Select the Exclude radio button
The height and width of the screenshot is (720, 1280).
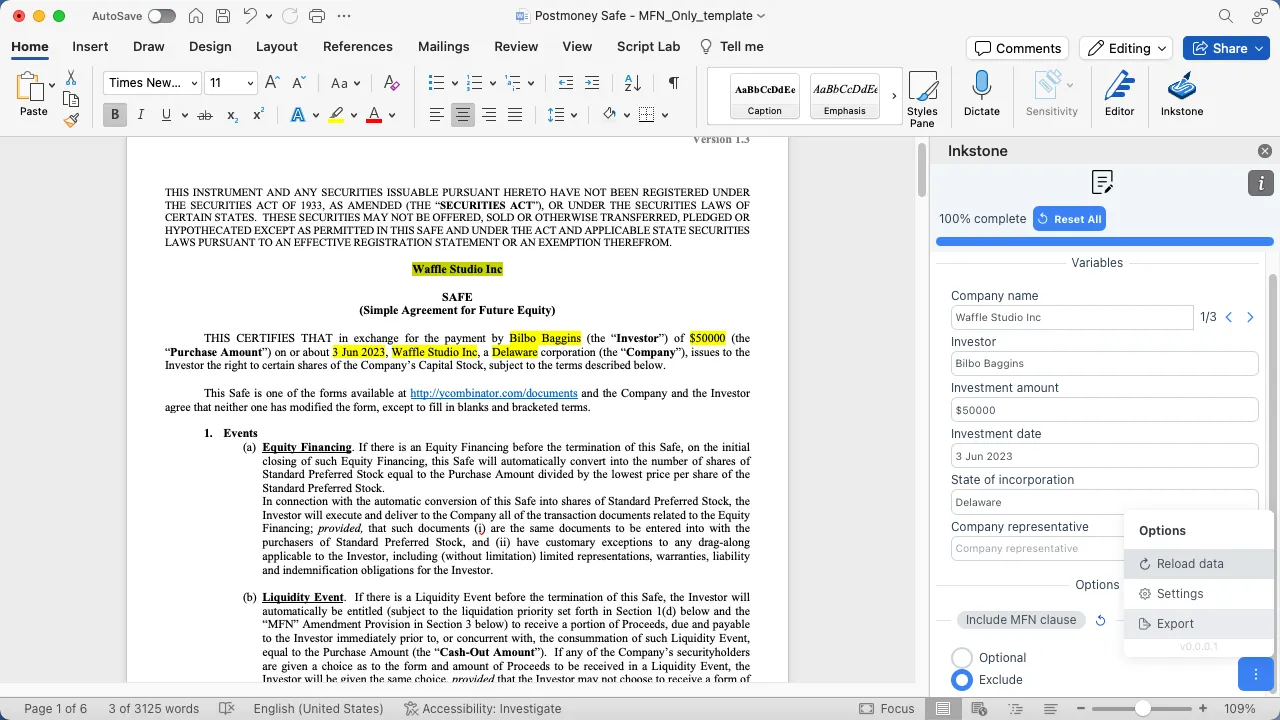click(962, 680)
